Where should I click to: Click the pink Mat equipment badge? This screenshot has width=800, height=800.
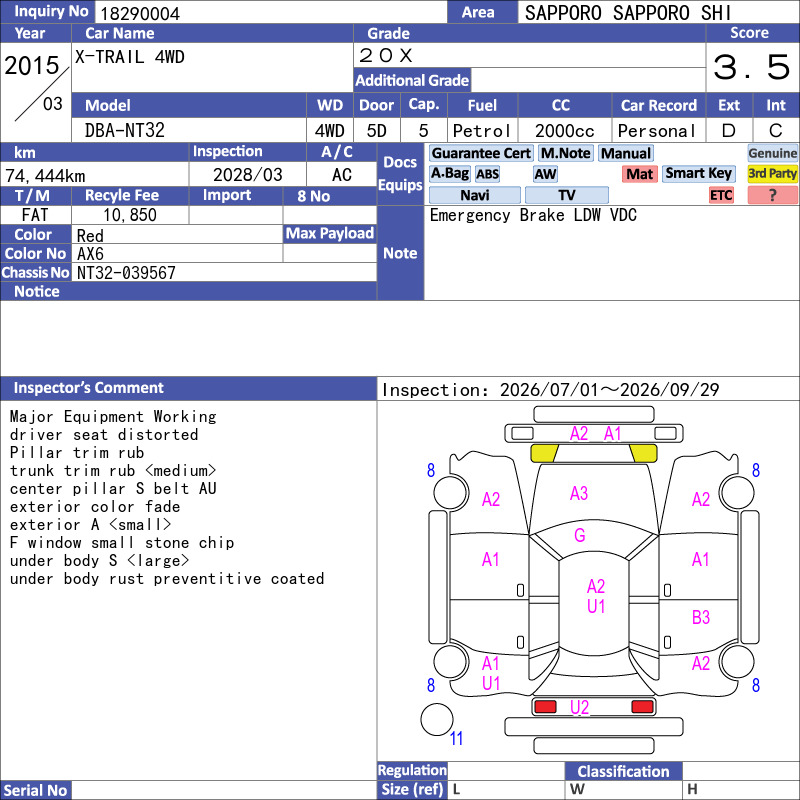click(x=639, y=174)
